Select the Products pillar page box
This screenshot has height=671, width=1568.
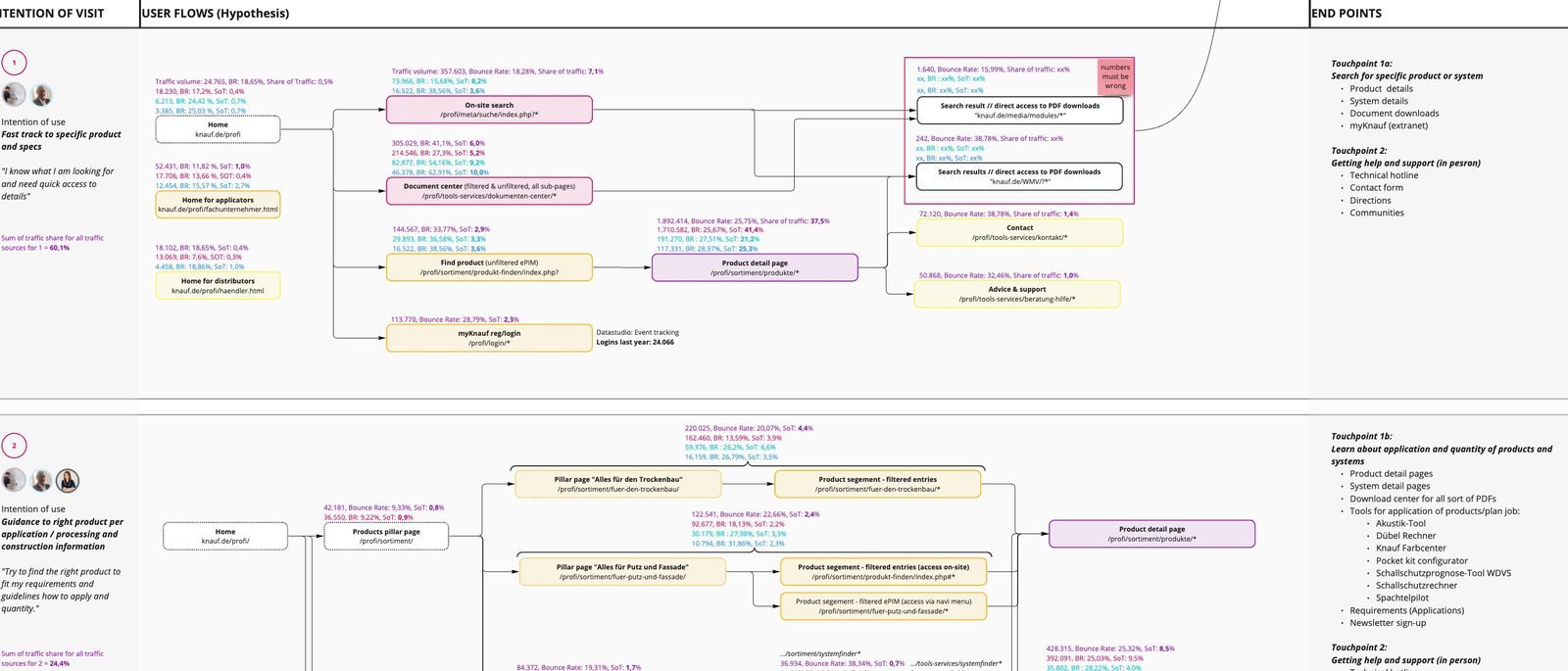386,536
